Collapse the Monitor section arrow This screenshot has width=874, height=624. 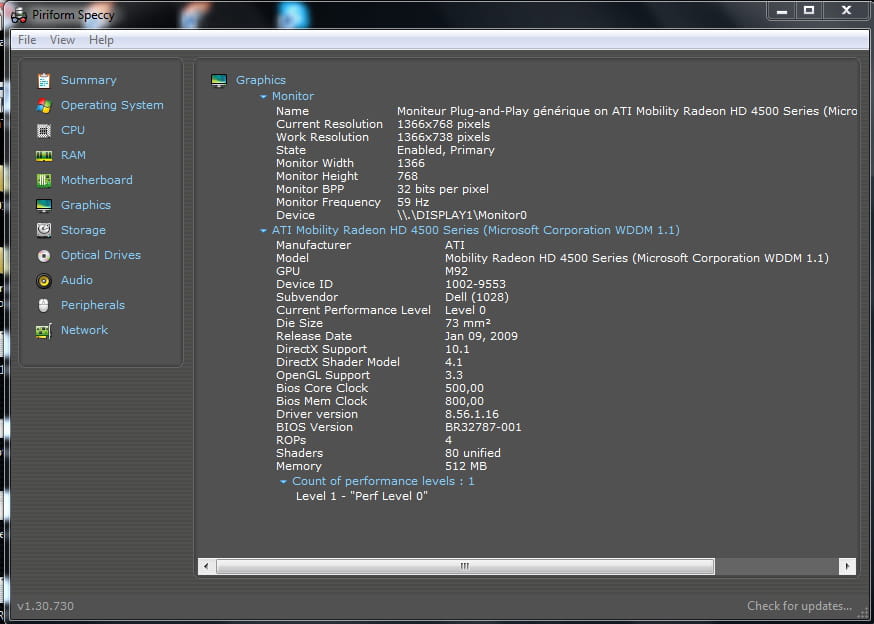pos(263,96)
